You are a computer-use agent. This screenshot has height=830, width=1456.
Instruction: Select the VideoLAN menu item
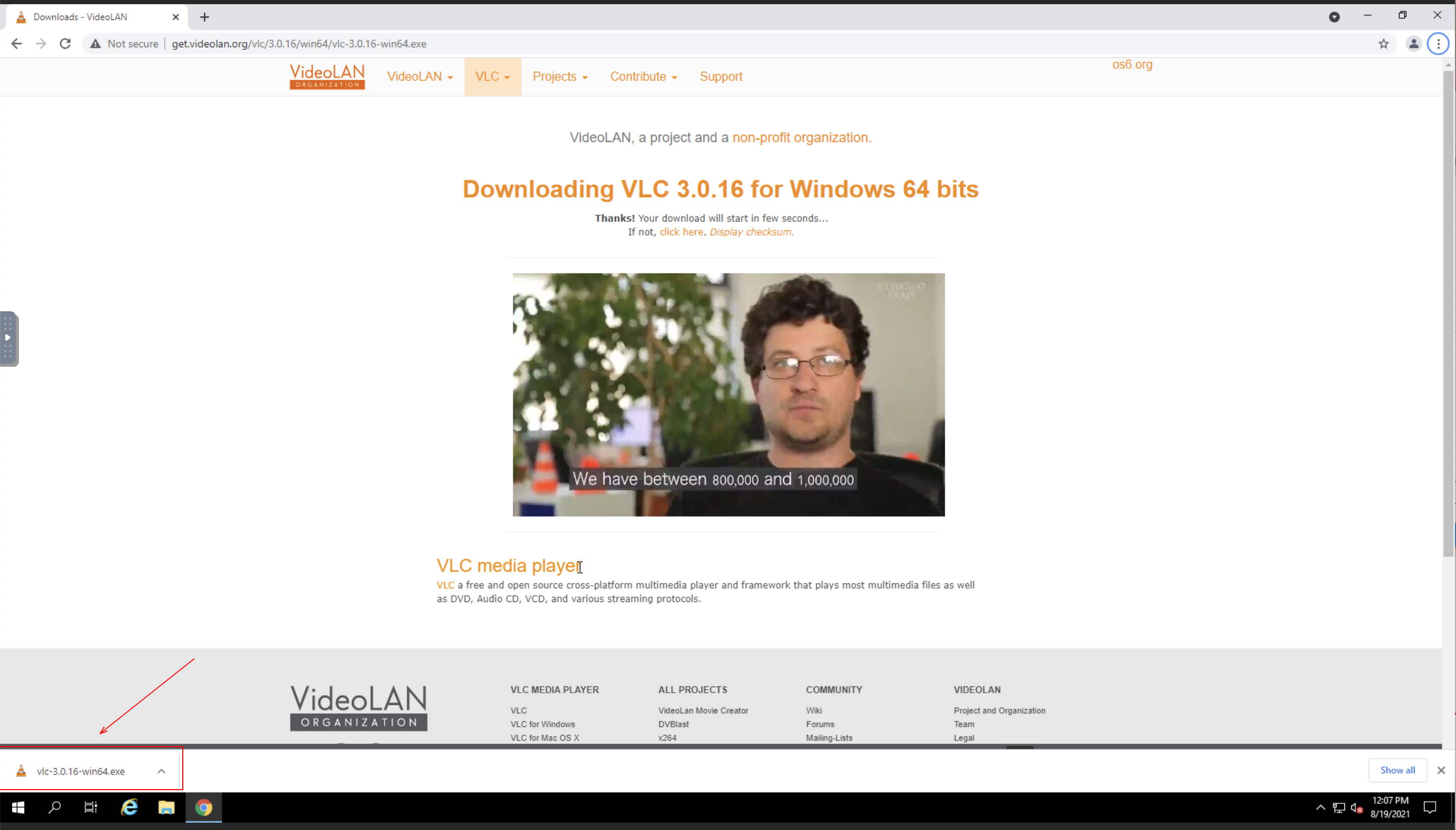click(x=419, y=76)
